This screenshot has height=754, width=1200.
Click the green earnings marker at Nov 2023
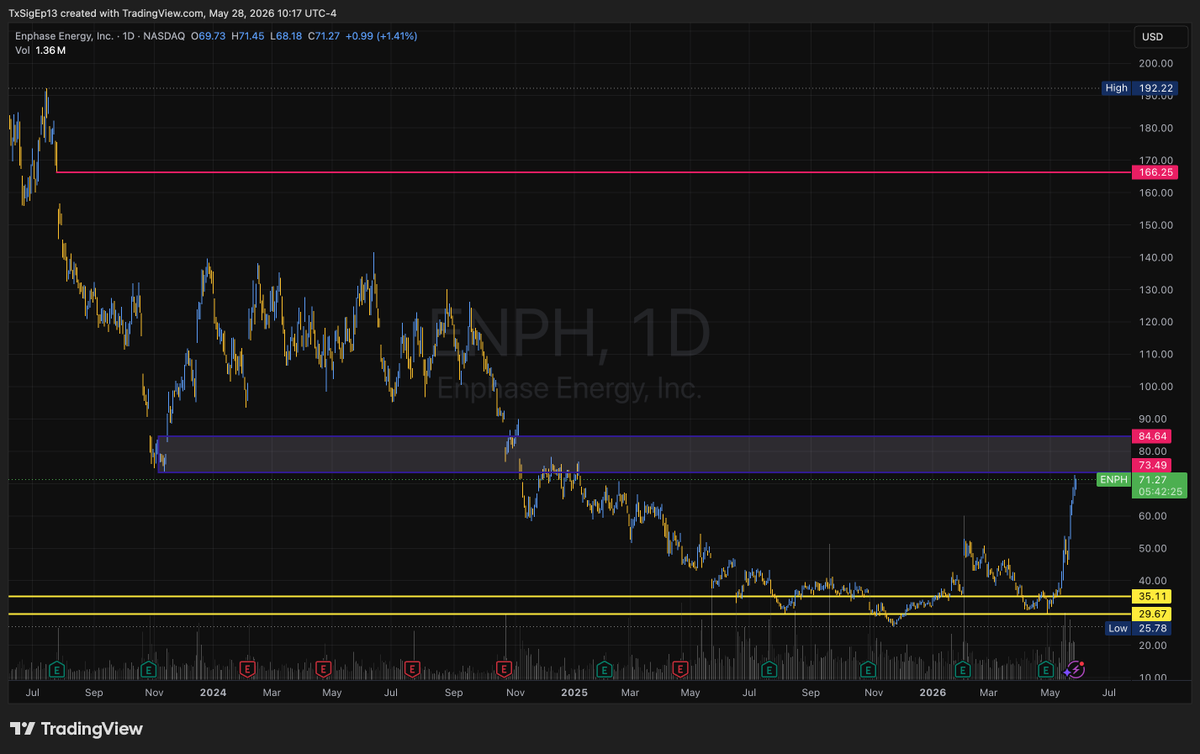coord(149,668)
